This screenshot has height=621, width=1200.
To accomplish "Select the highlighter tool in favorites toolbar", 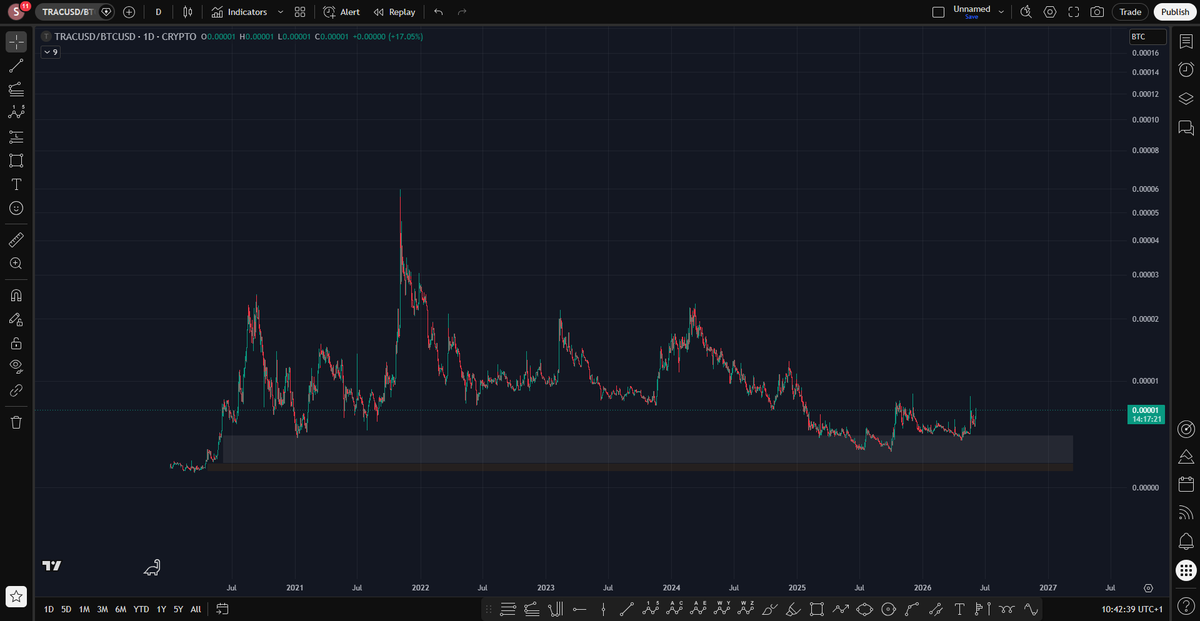I will pyautogui.click(x=794, y=609).
